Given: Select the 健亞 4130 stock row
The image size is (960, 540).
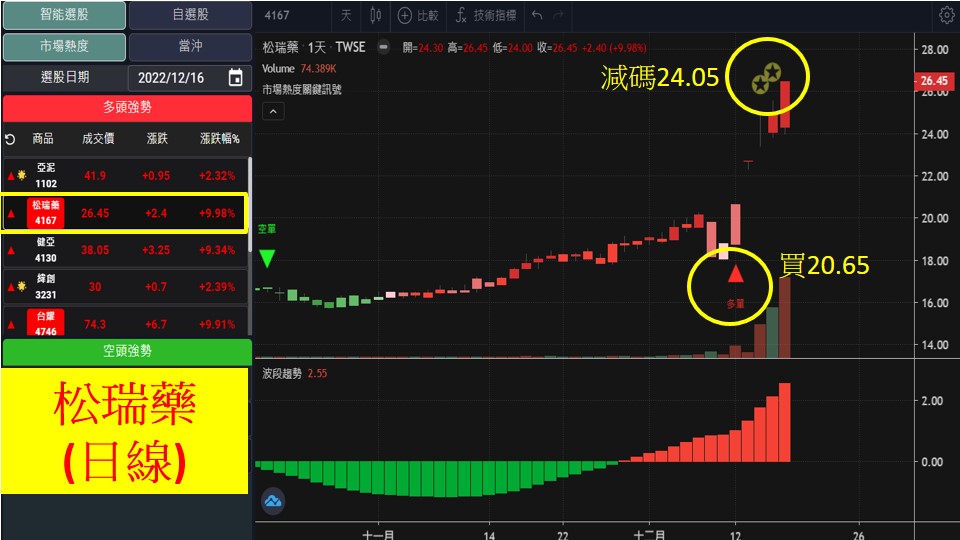Looking at the screenshot, I should [x=124, y=249].
